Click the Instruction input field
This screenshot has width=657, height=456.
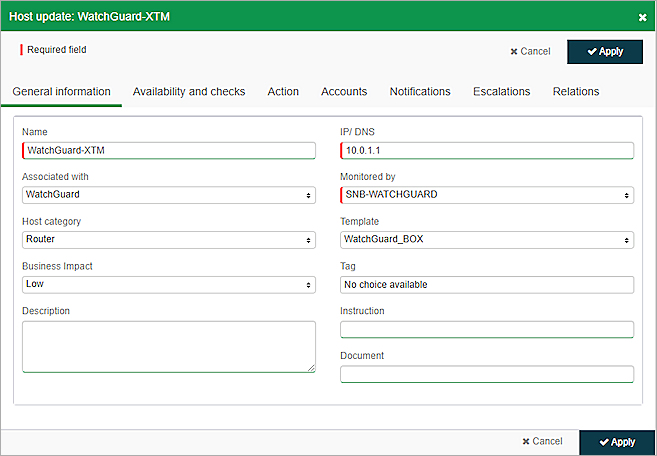tap(487, 330)
